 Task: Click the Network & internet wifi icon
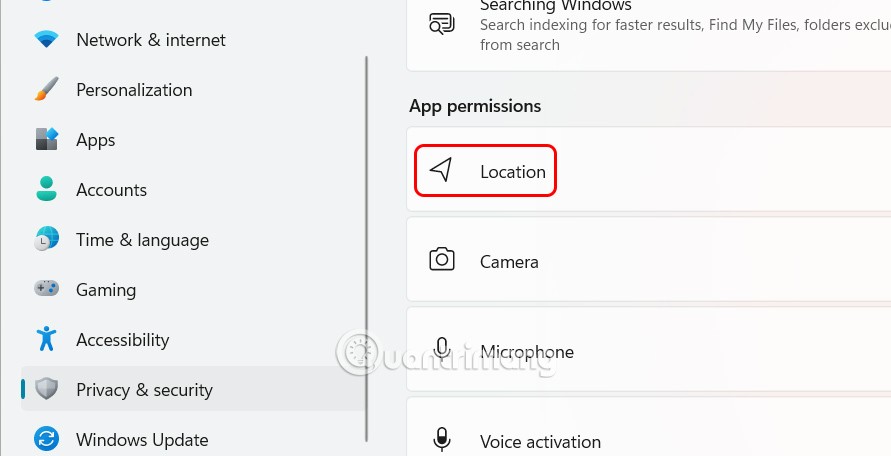46,40
